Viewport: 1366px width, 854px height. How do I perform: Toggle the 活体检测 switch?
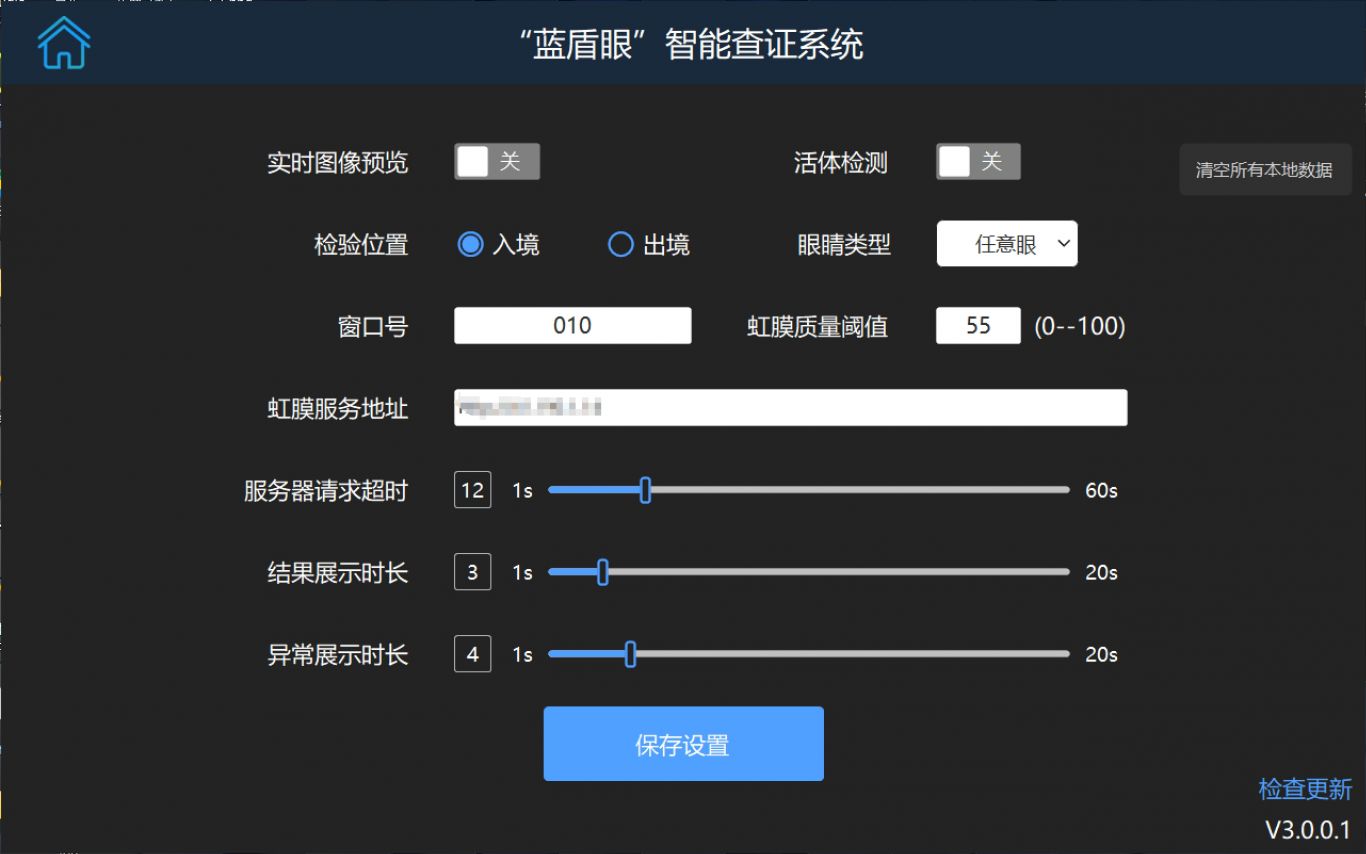pyautogui.click(x=978, y=161)
